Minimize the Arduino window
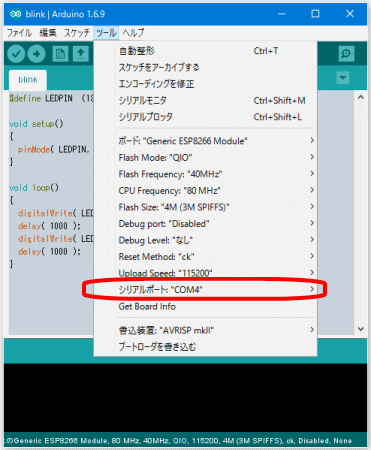The height and width of the screenshot is (450, 371). (282, 14)
